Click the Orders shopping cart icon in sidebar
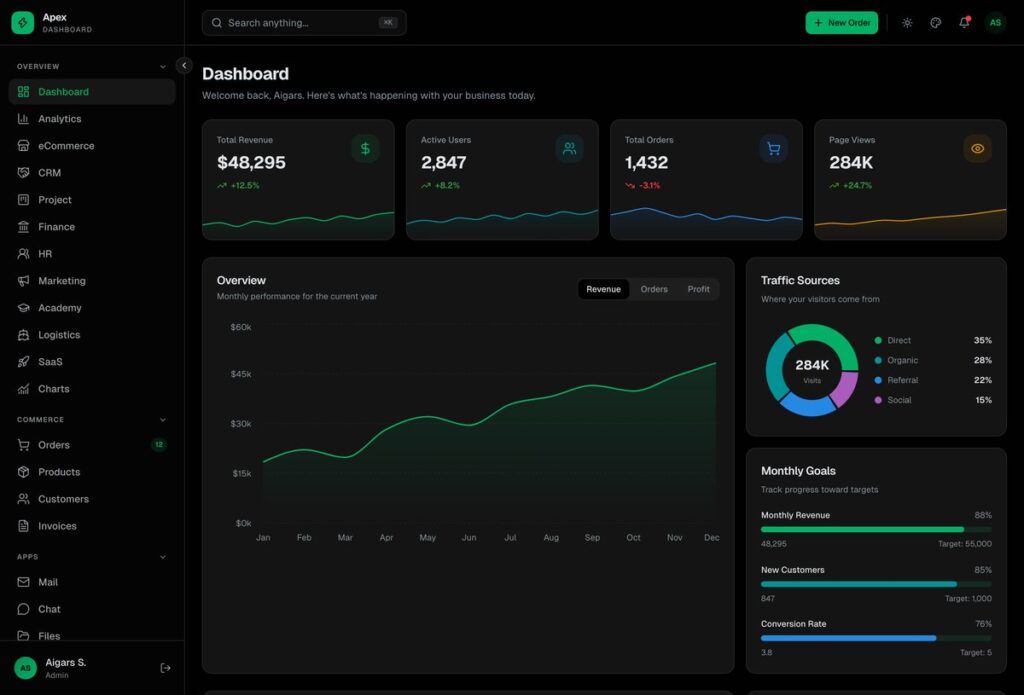Image resolution: width=1024 pixels, height=695 pixels. click(24, 445)
